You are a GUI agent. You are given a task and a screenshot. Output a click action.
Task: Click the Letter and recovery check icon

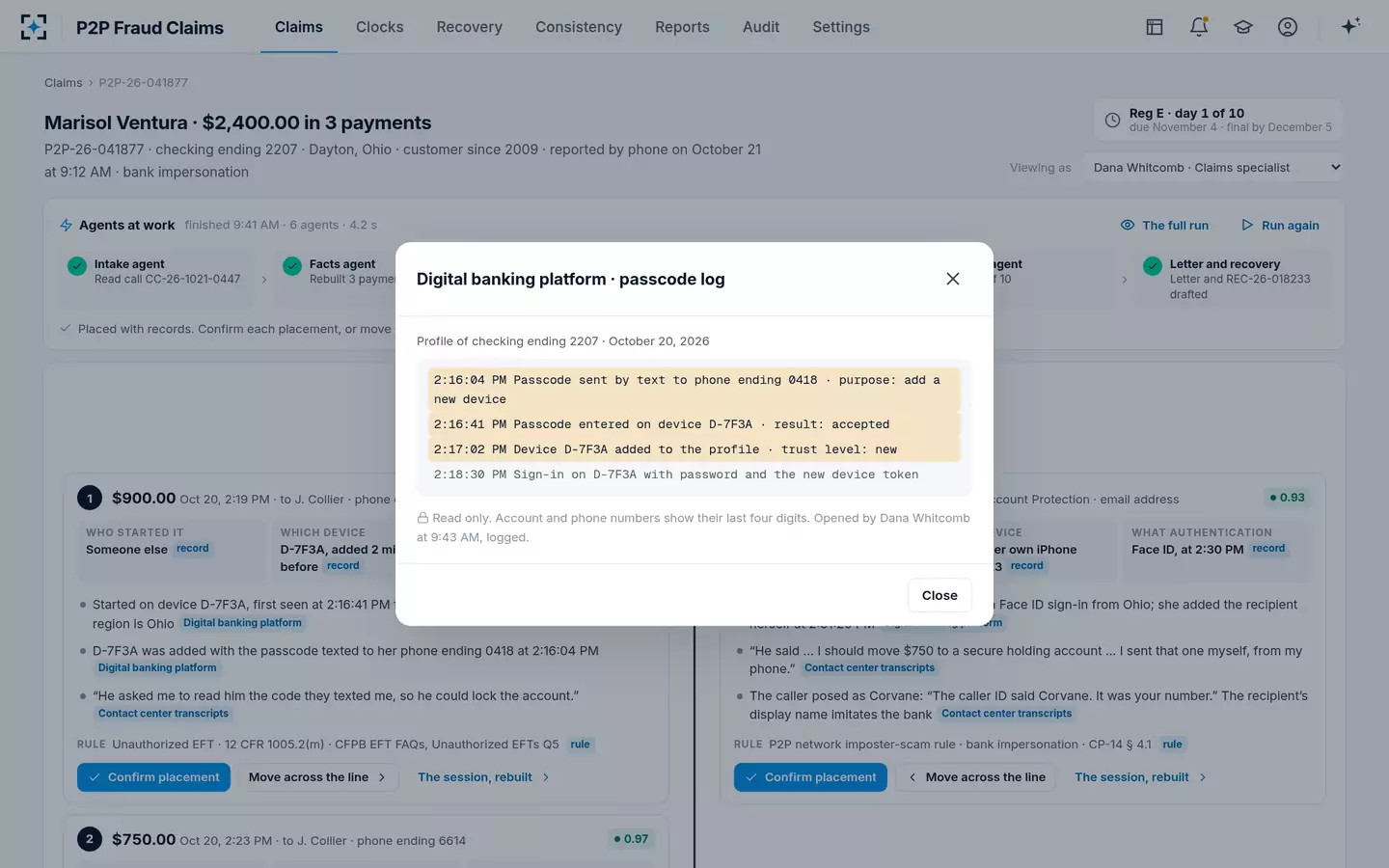[1152, 266]
